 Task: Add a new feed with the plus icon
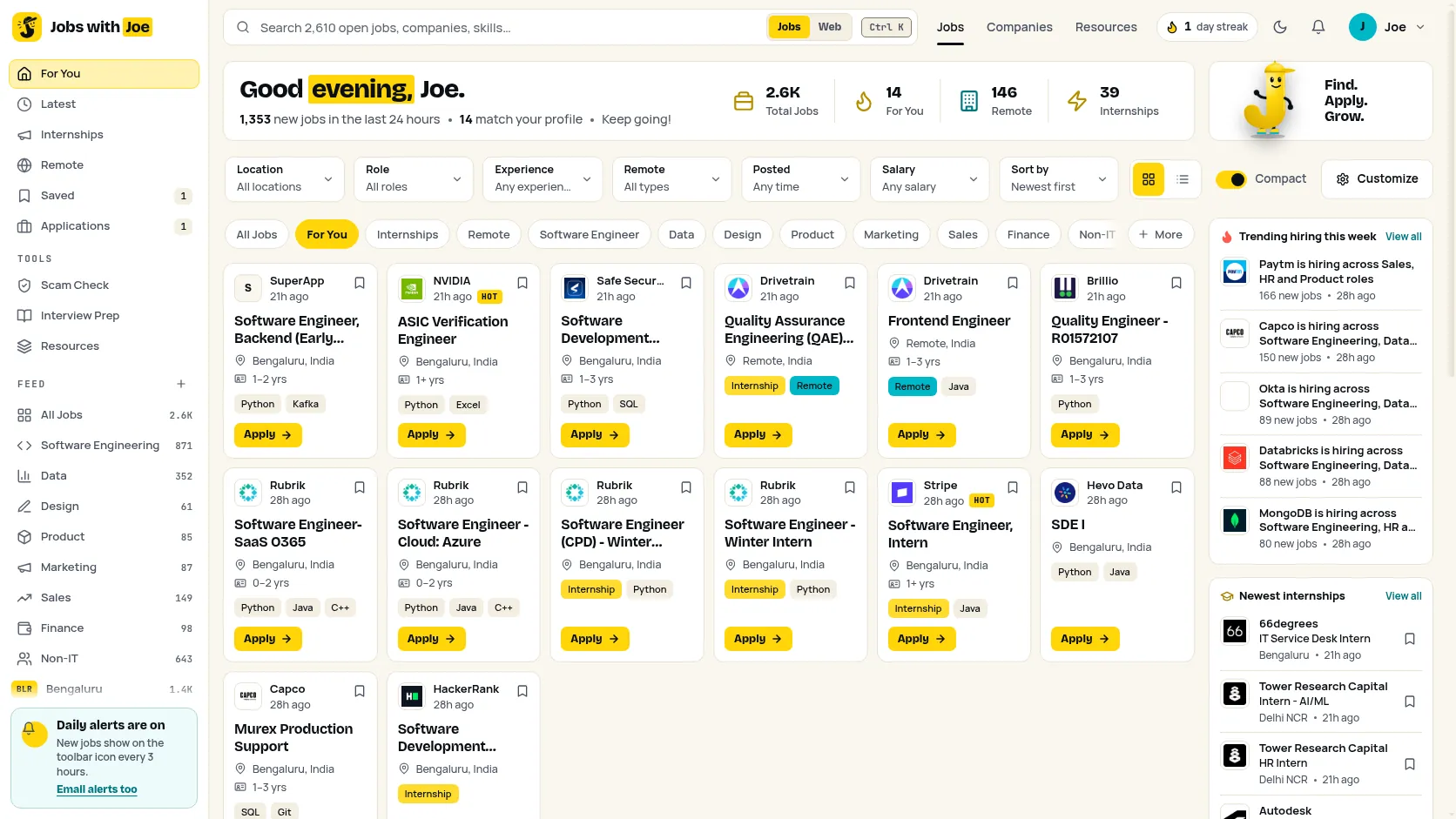(181, 384)
